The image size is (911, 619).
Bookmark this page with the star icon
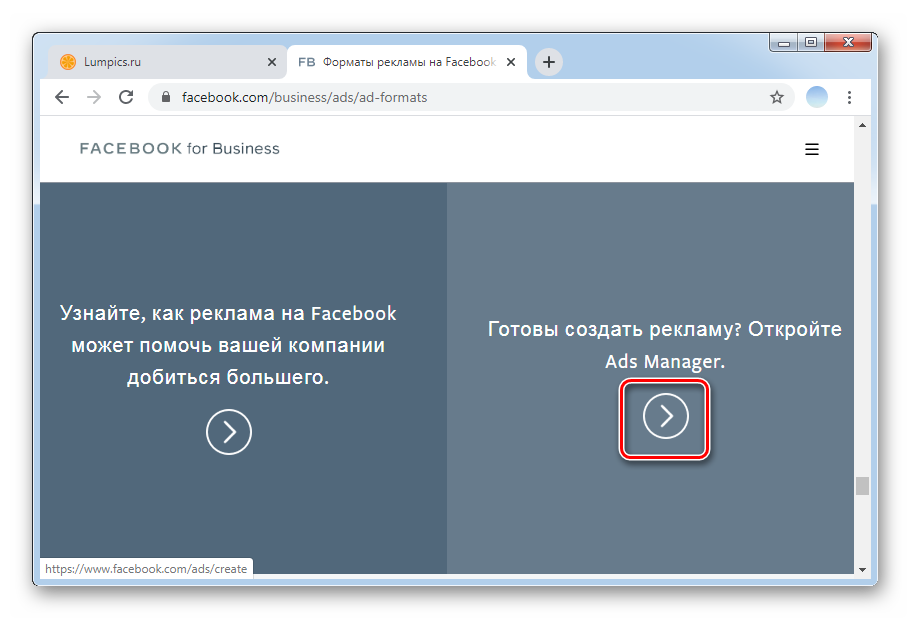(x=776, y=97)
